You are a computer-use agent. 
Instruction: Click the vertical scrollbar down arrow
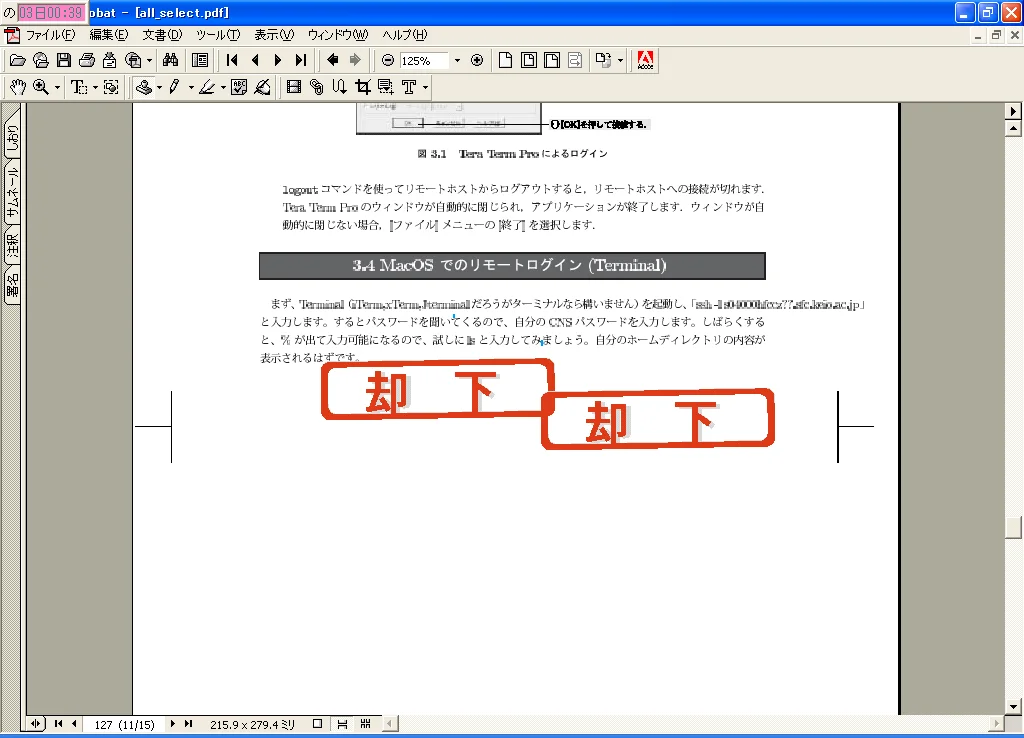(1014, 706)
